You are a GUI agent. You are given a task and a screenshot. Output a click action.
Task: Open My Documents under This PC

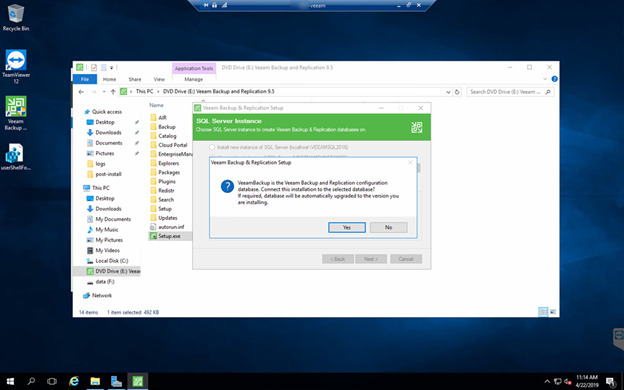[113, 219]
